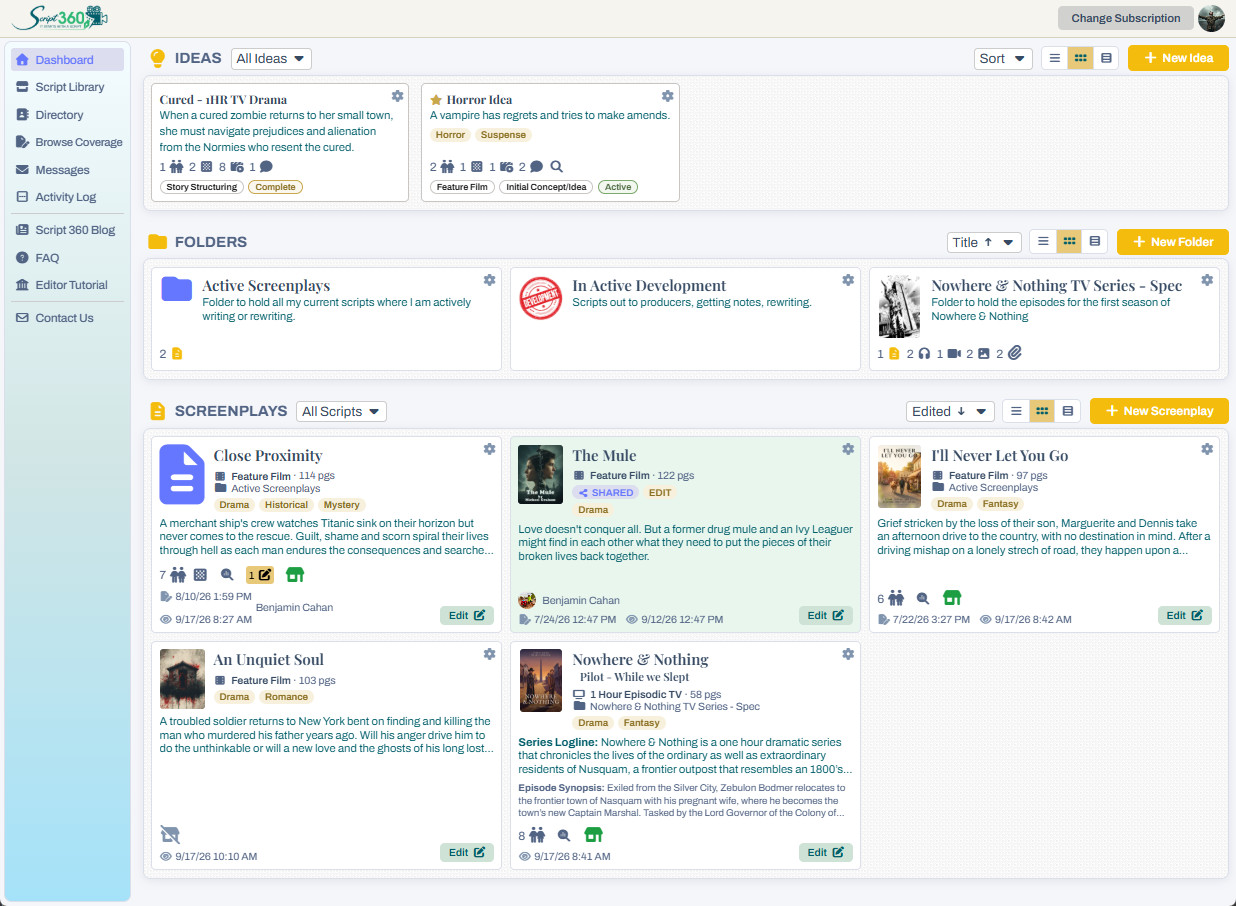Open Editor Tutorial in the sidebar

click(x=68, y=285)
